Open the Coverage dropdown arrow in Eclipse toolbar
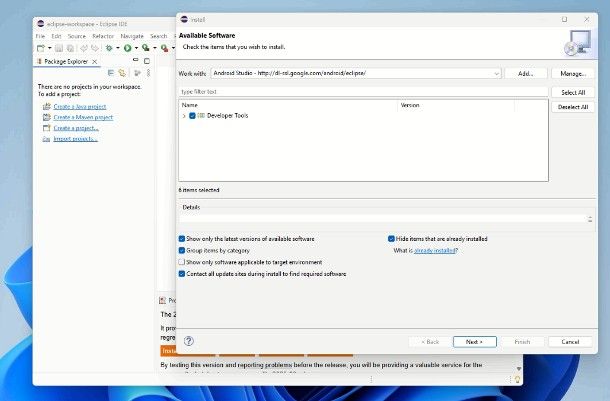The image size is (610, 401). [154, 48]
